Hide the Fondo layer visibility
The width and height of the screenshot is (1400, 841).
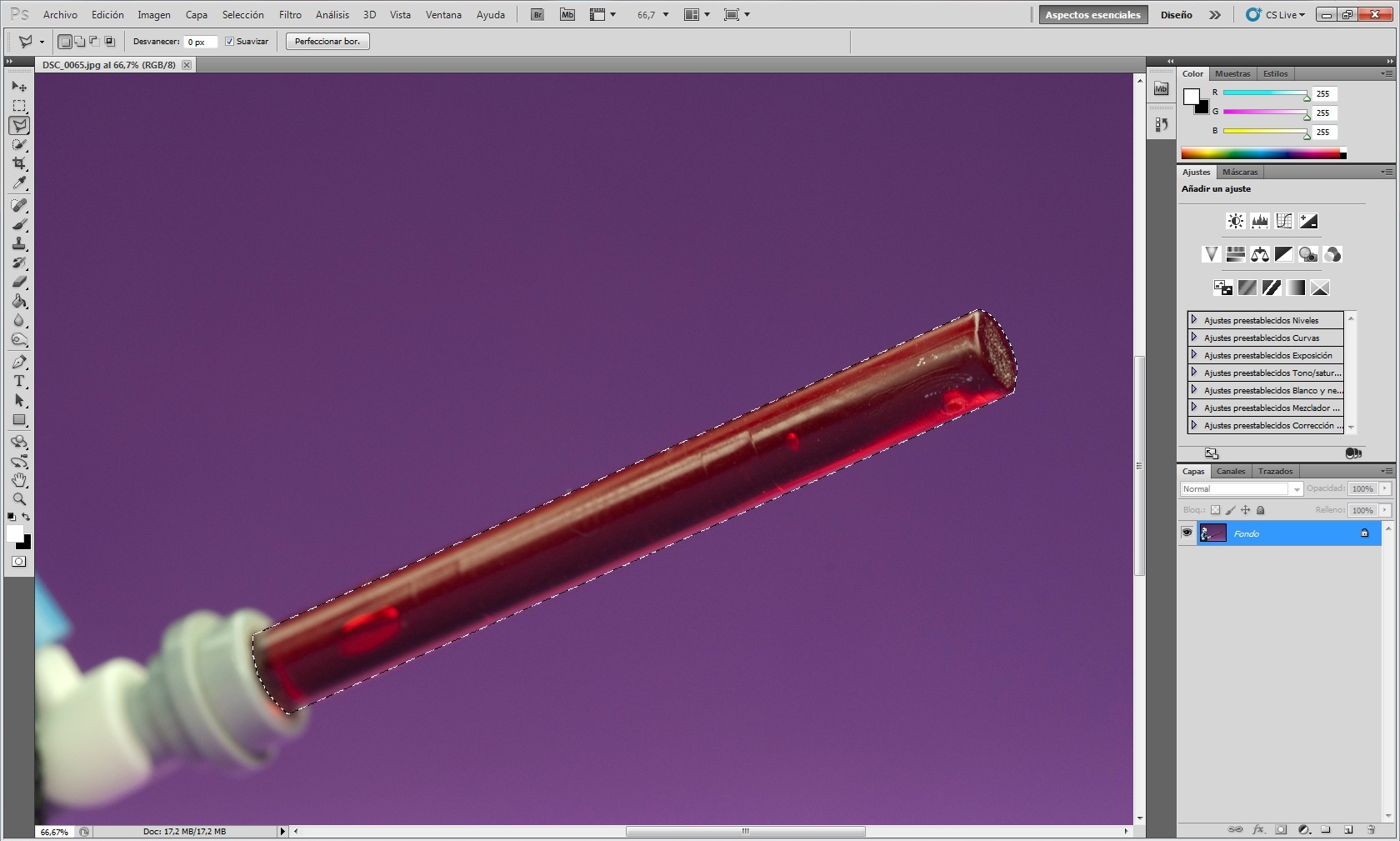(1187, 533)
